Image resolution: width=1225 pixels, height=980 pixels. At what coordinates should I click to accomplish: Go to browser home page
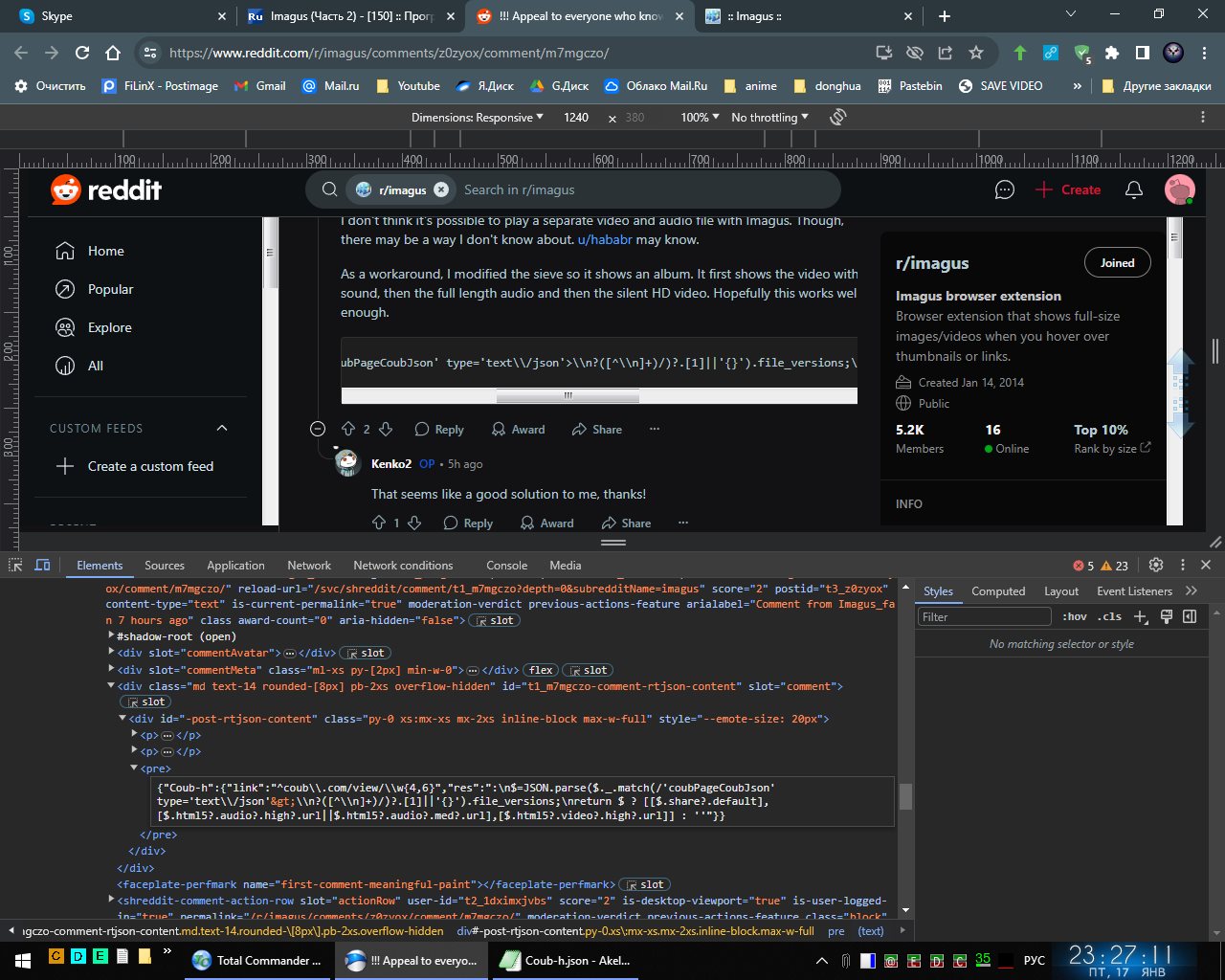click(x=113, y=53)
